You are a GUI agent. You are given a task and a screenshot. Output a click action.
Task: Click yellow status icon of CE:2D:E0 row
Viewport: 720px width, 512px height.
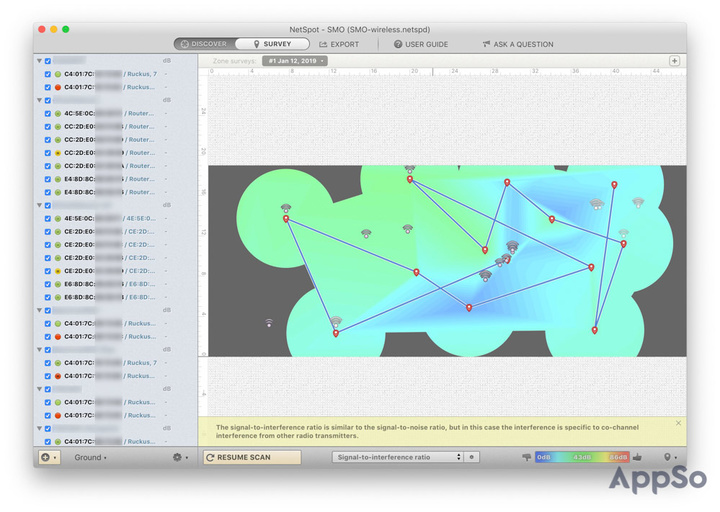click(58, 271)
